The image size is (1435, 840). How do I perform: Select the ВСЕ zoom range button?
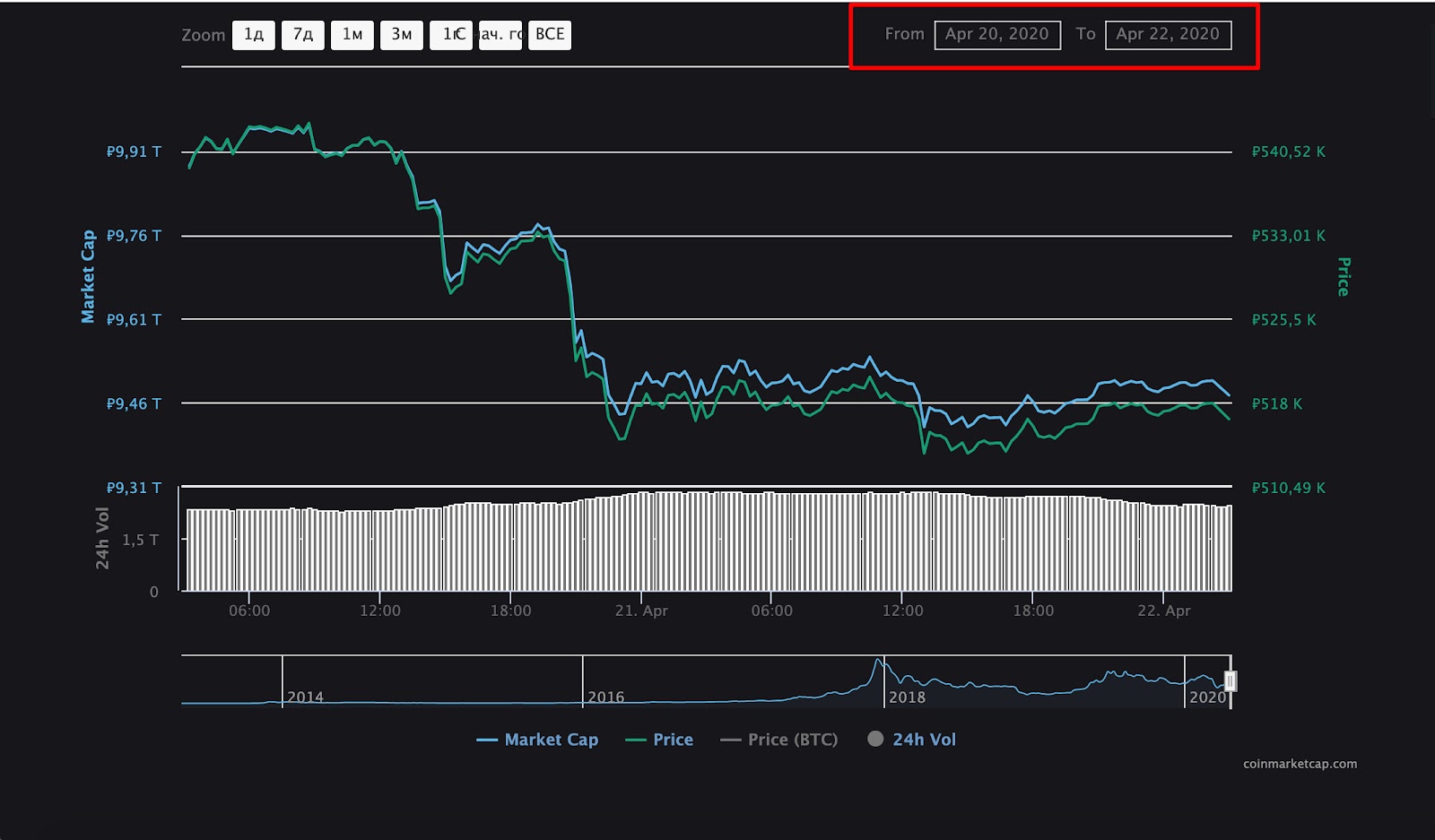pyautogui.click(x=550, y=35)
